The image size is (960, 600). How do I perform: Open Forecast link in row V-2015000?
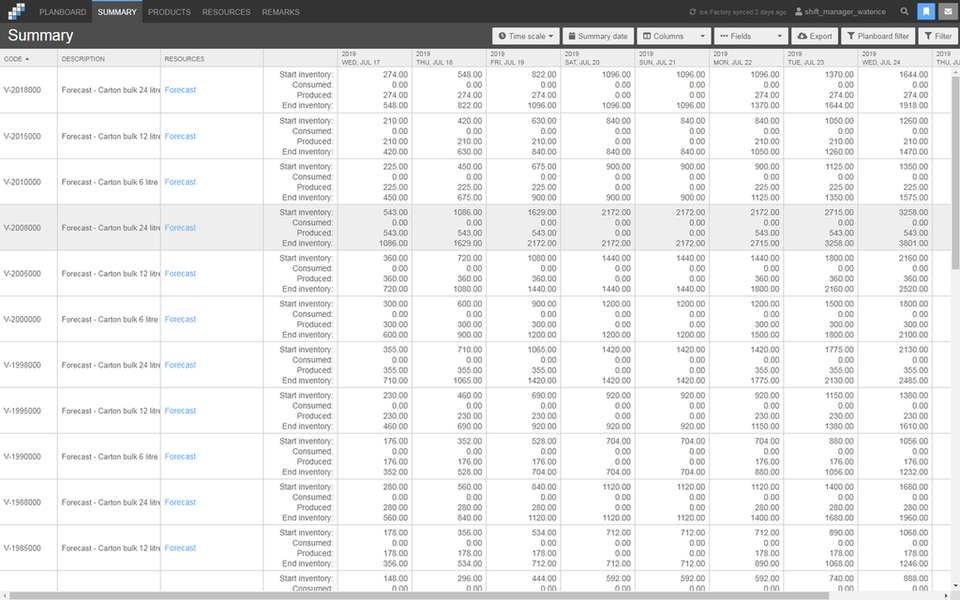pos(180,137)
